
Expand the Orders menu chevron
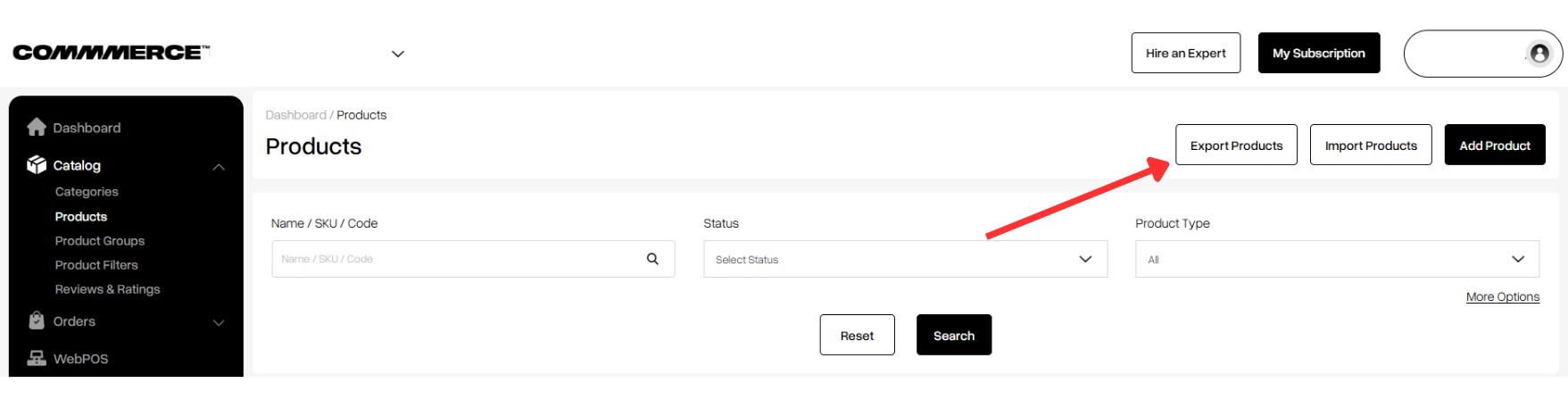point(219,322)
